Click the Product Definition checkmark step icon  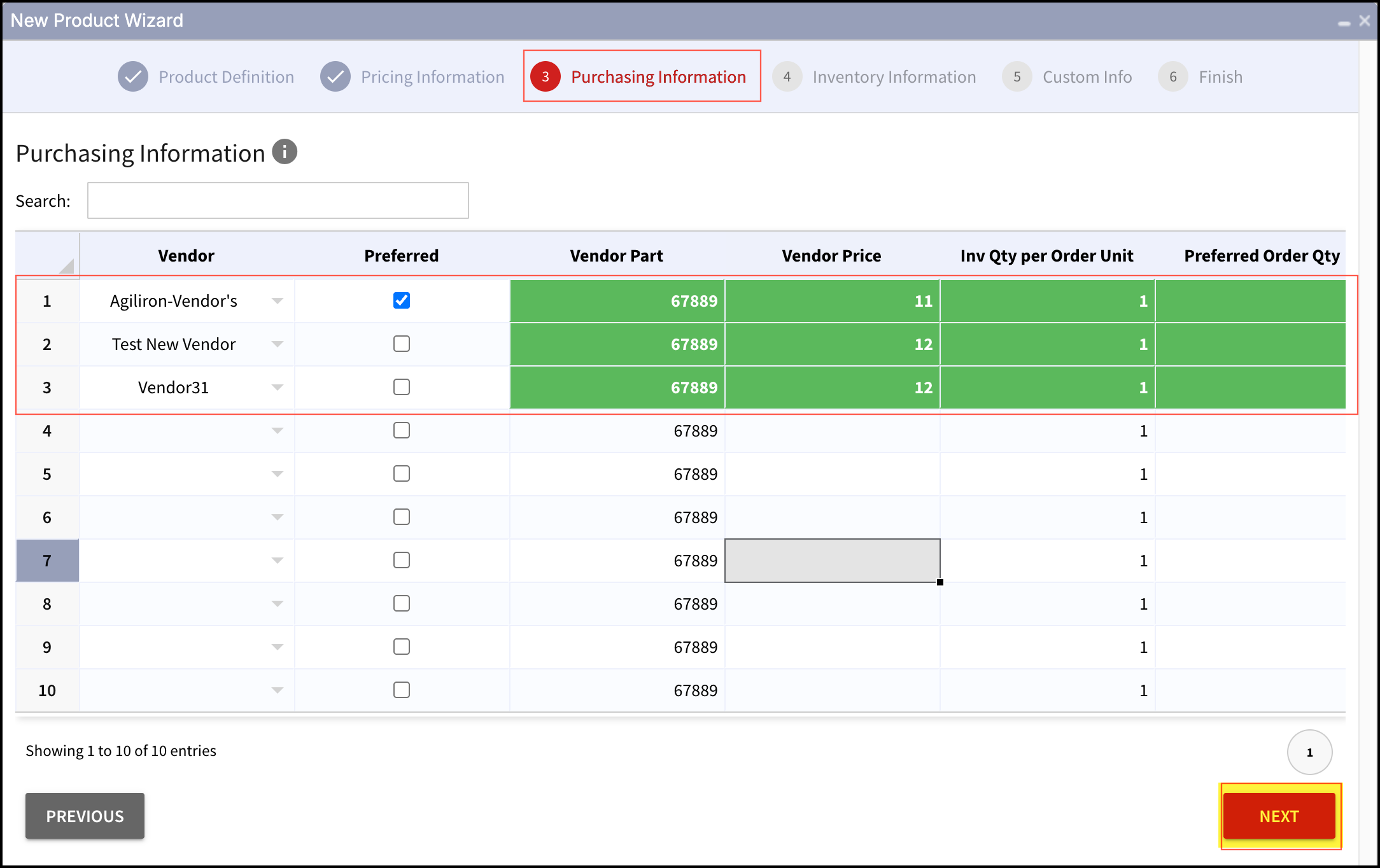(133, 77)
